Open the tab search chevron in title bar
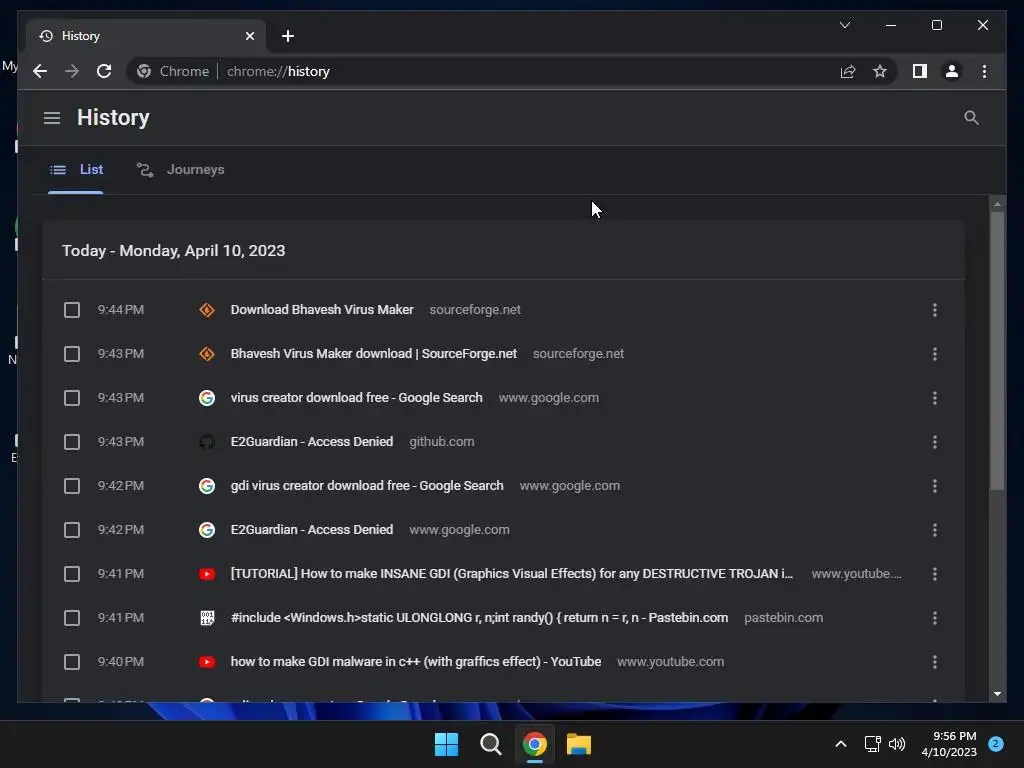Image resolution: width=1024 pixels, height=768 pixels. tap(844, 25)
